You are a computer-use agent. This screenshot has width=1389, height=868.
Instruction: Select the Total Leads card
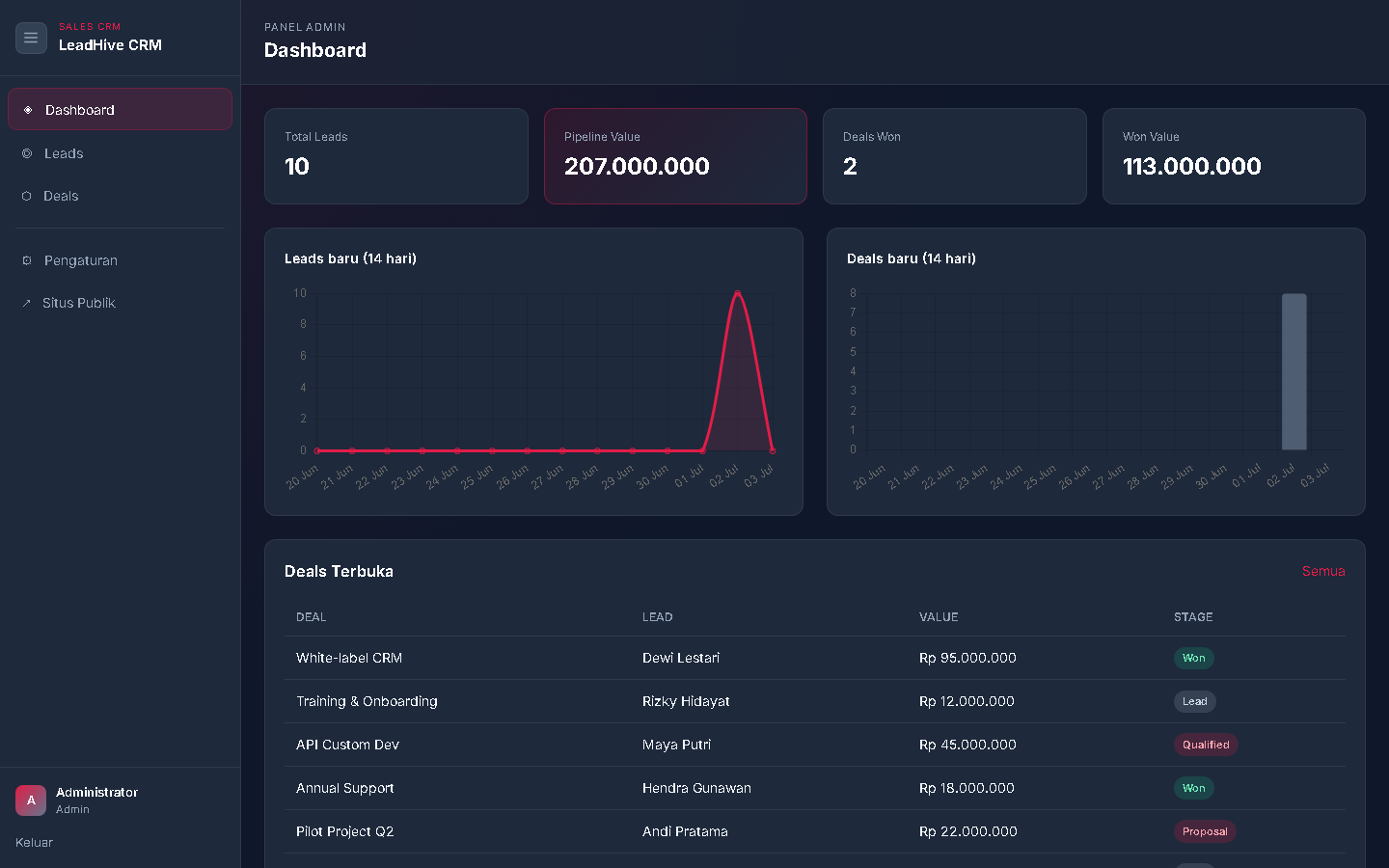point(396,156)
